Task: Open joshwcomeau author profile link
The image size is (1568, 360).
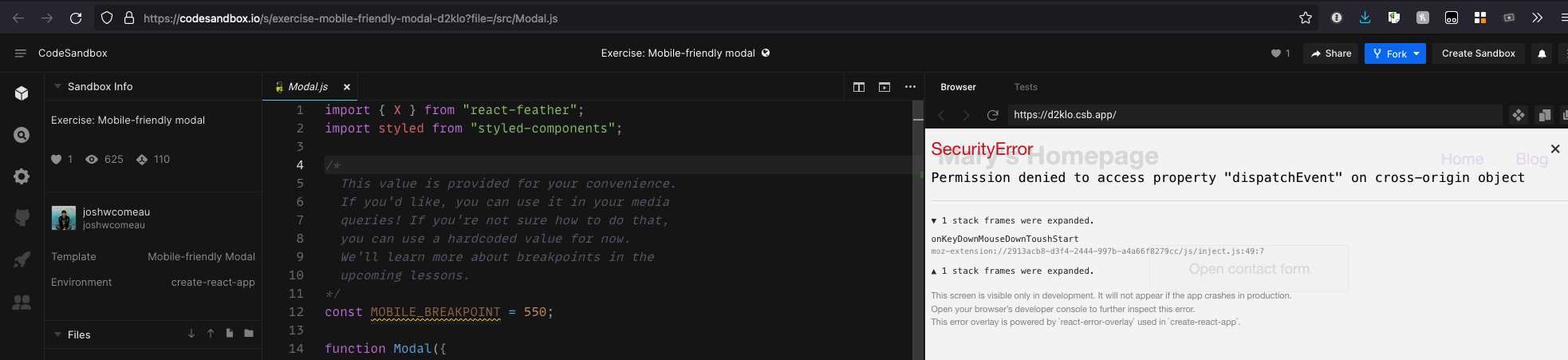Action: [116, 212]
